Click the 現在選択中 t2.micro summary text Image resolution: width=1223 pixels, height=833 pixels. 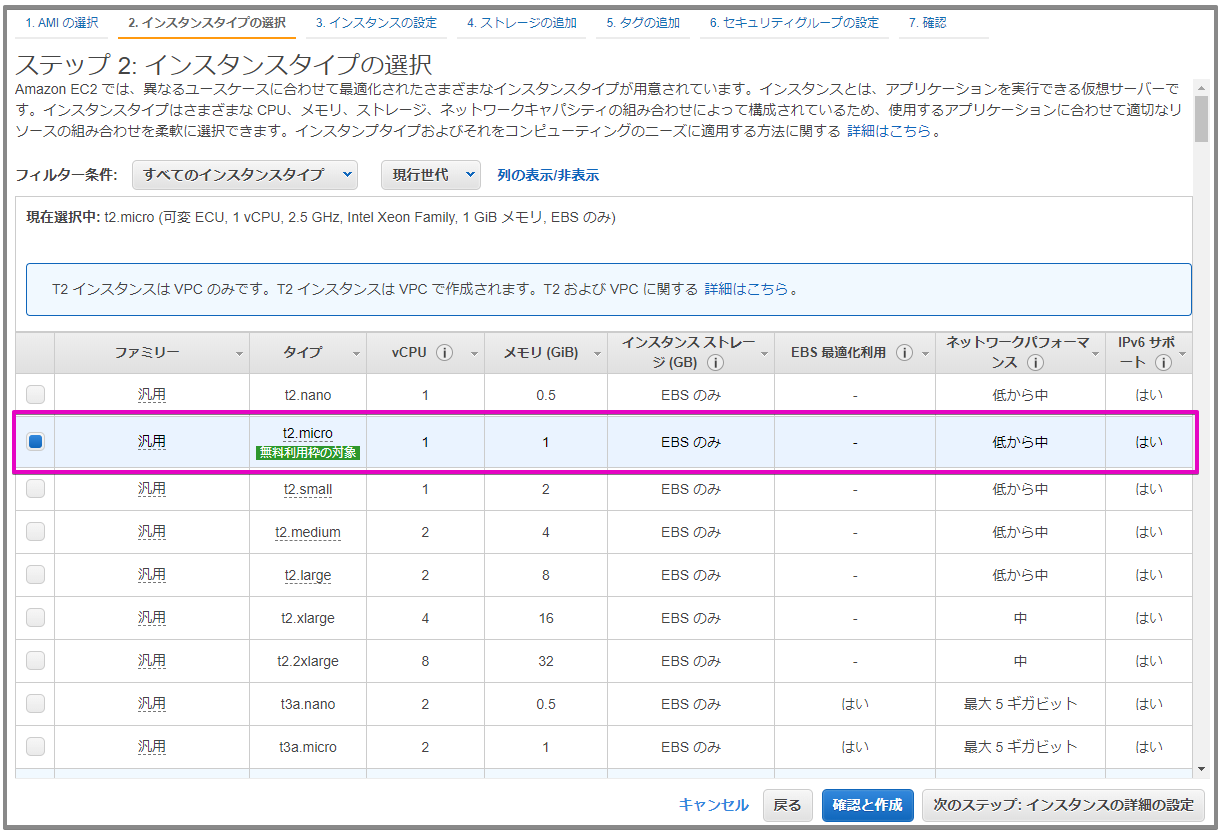321,217
